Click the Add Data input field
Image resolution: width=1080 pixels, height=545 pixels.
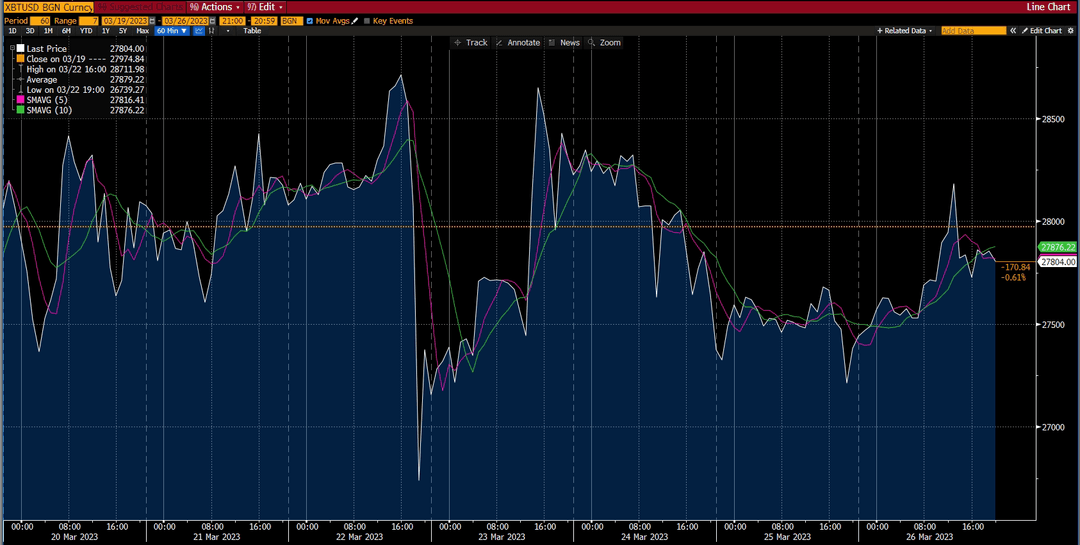974,31
